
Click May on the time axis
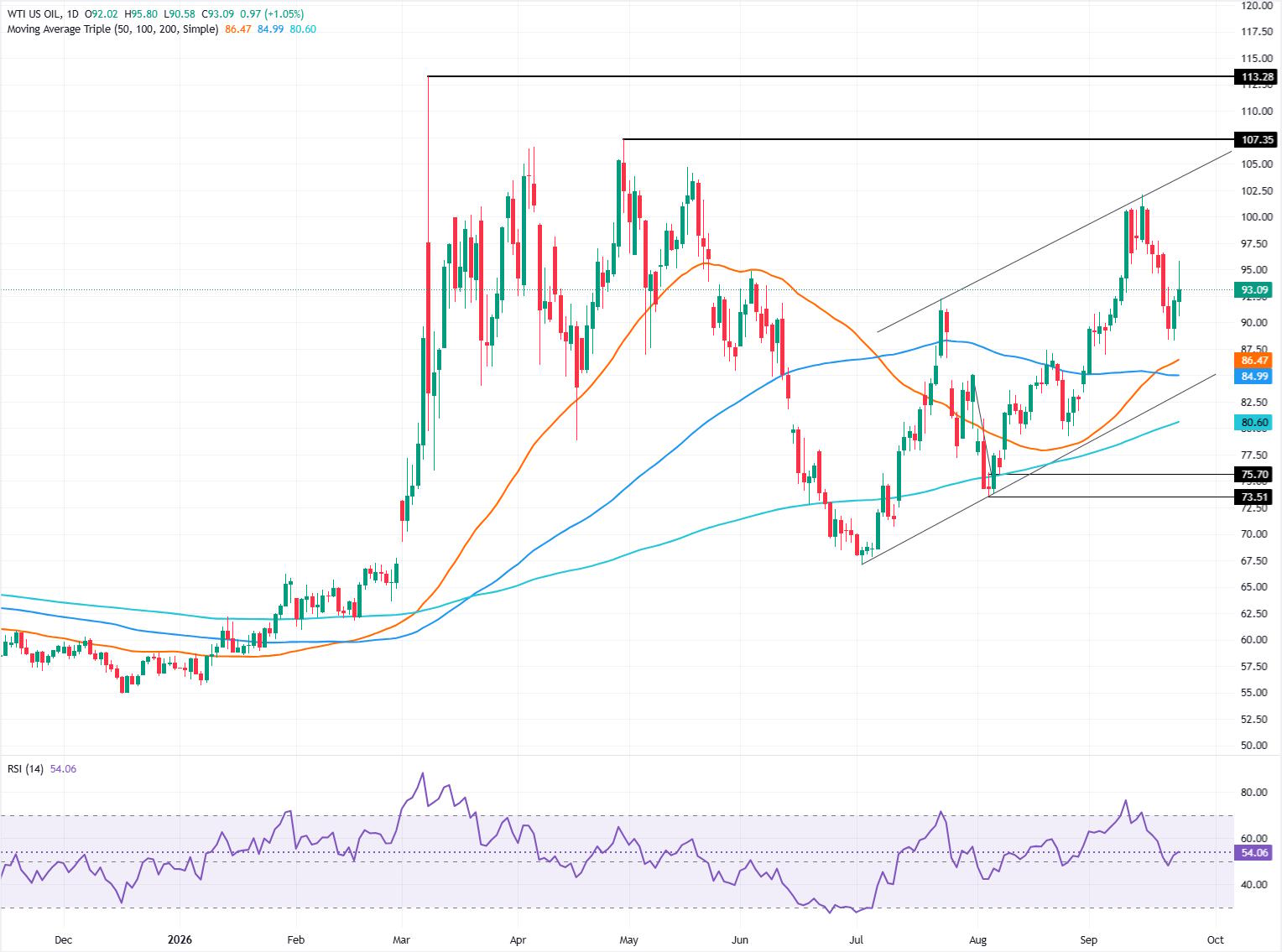629,940
